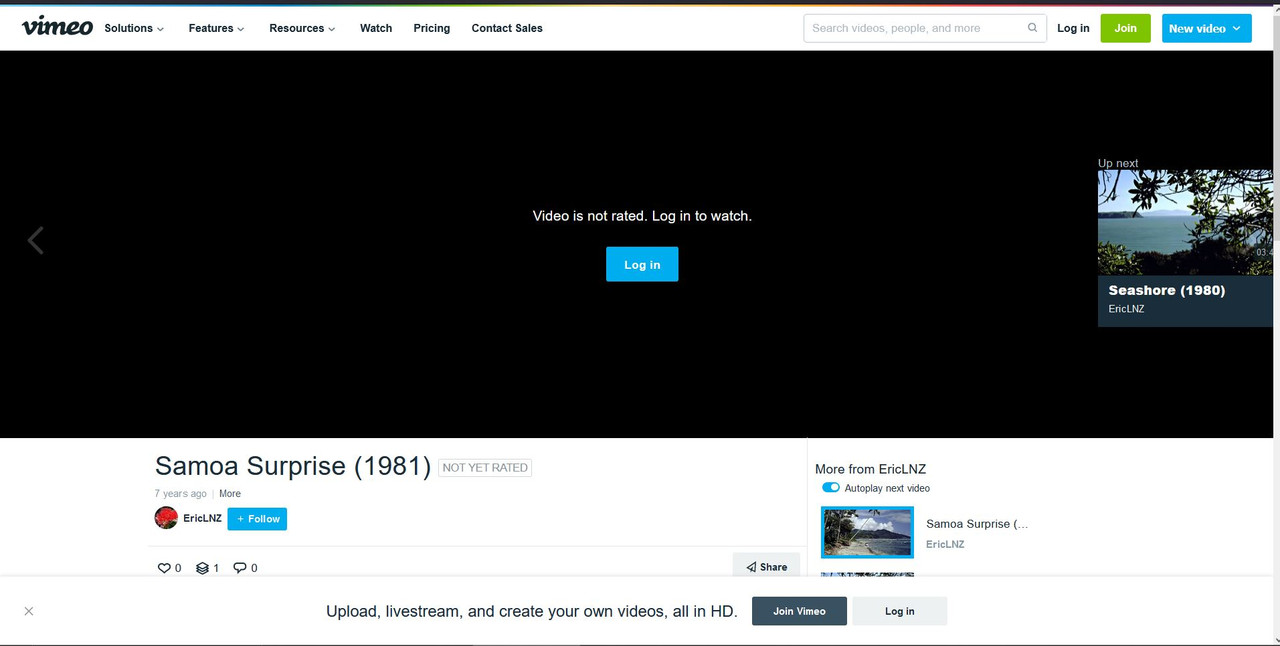This screenshot has height=646, width=1280.
Task: Go to previous video with the left arrow
Action: pyautogui.click(x=35, y=240)
